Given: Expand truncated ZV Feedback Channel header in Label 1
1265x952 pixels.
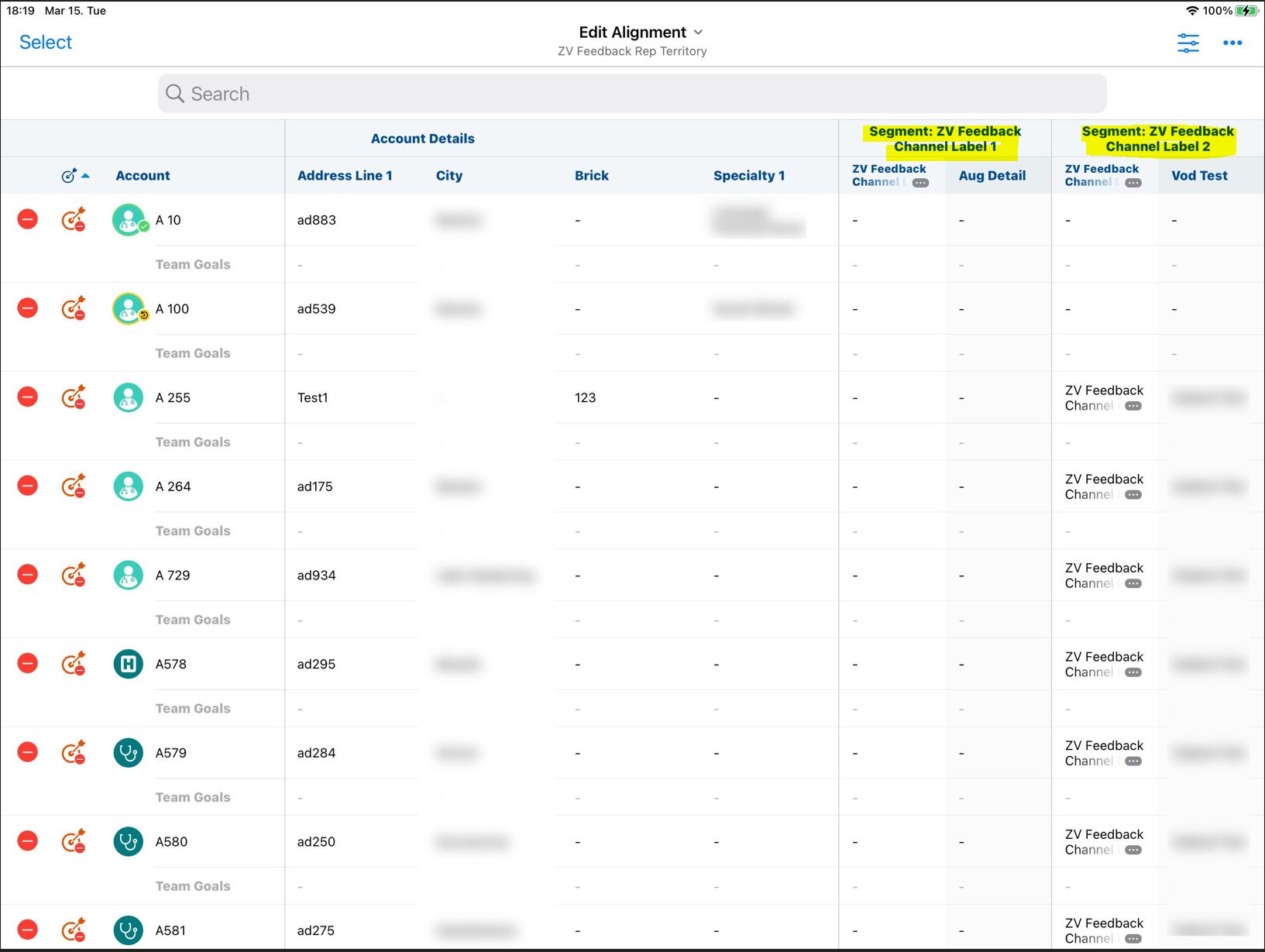Looking at the screenshot, I should pyautogui.click(x=920, y=183).
